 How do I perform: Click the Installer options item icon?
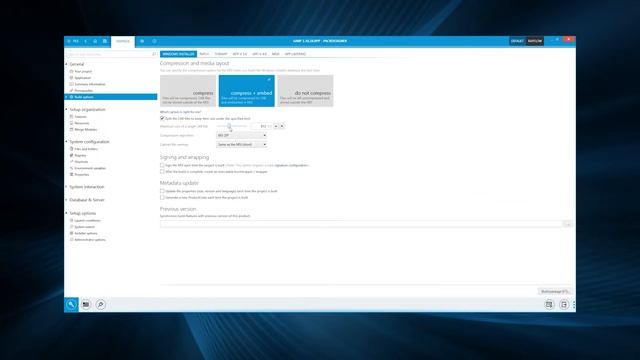(x=71, y=233)
